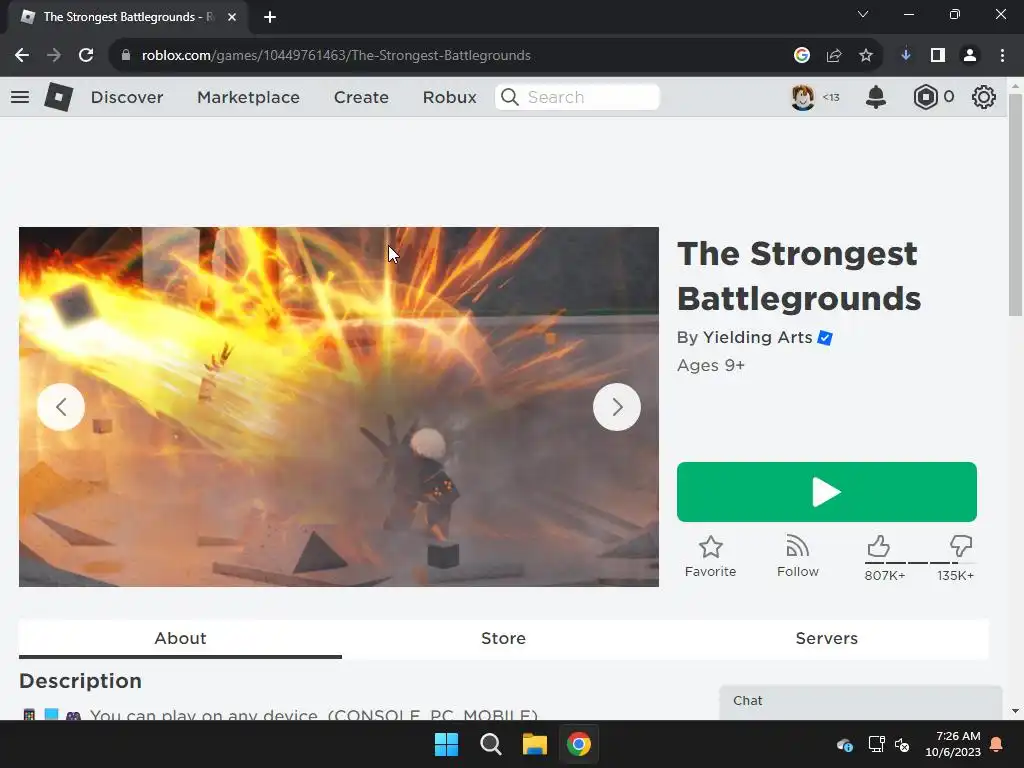Image resolution: width=1024 pixels, height=768 pixels.
Task: Click the Google icon in address bar
Action: (x=802, y=56)
